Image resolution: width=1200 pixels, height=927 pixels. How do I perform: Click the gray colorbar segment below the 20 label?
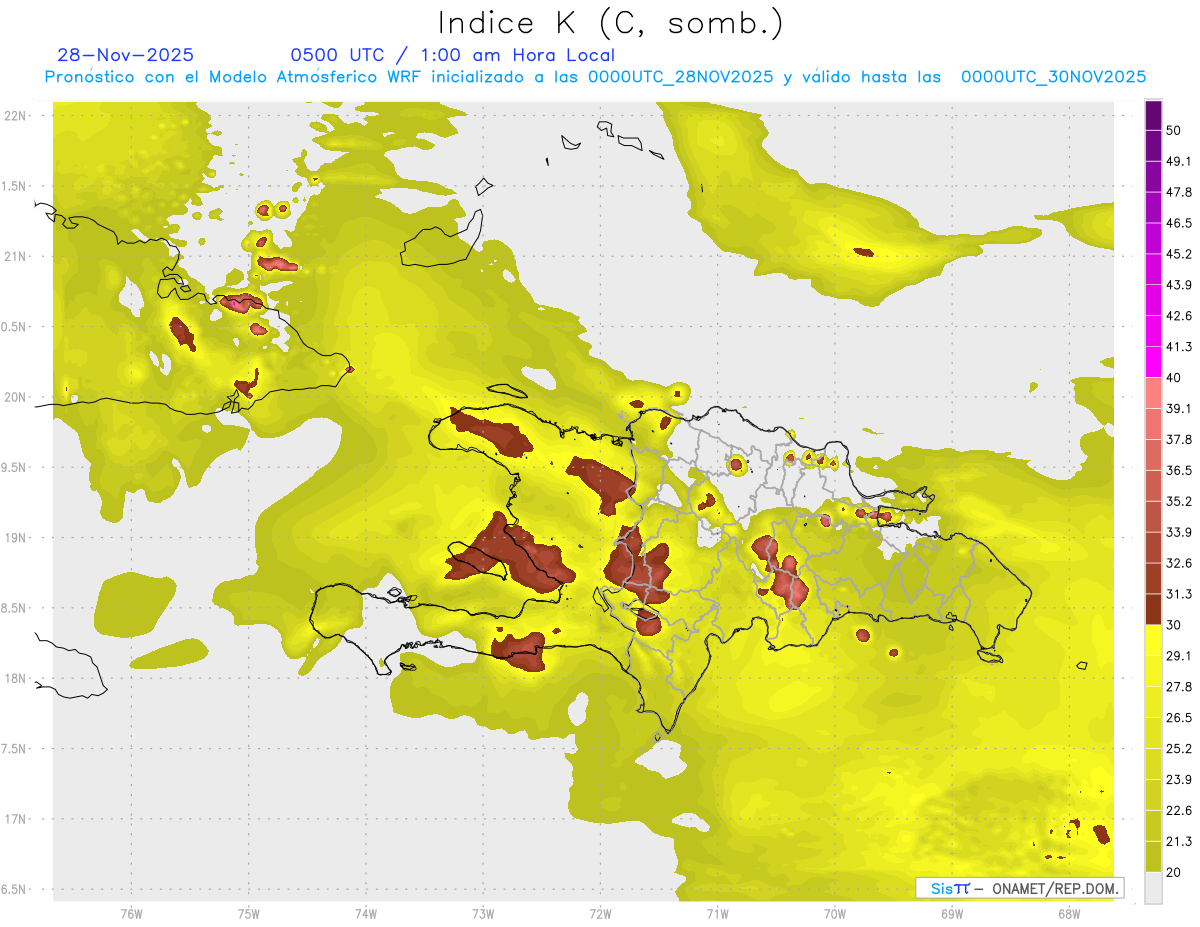(x=1153, y=887)
